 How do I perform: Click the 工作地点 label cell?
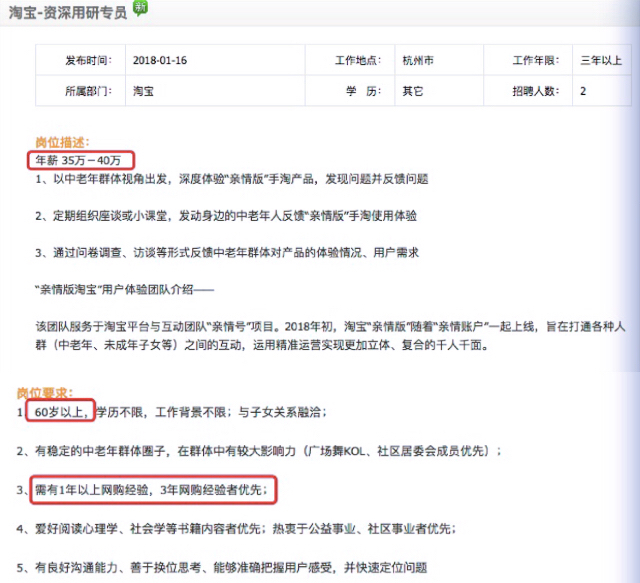pyautogui.click(x=350, y=60)
